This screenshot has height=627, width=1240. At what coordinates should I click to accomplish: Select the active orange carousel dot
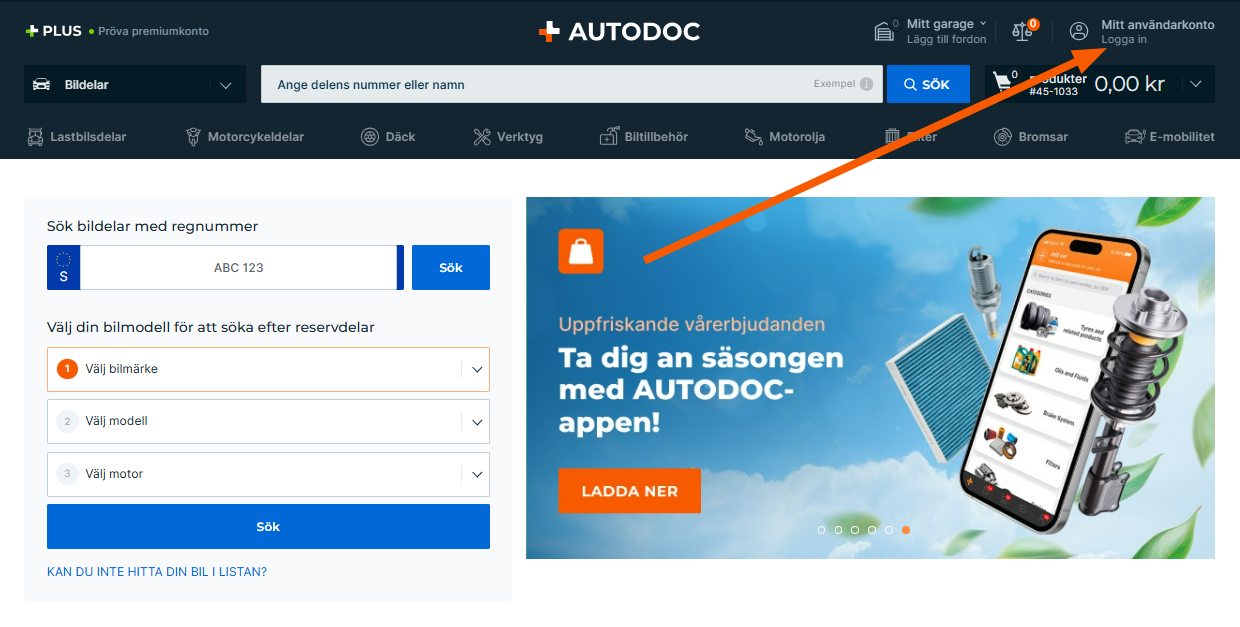click(906, 530)
